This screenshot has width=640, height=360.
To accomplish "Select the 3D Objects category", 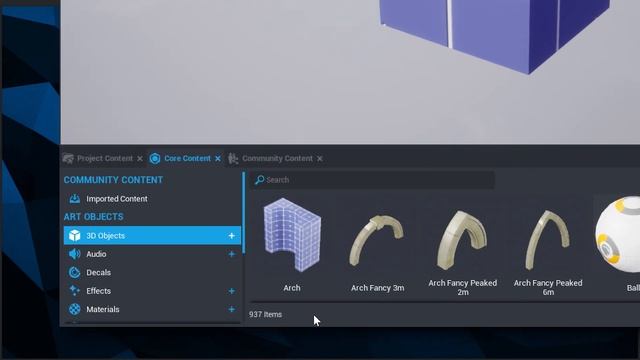I will click(152, 236).
